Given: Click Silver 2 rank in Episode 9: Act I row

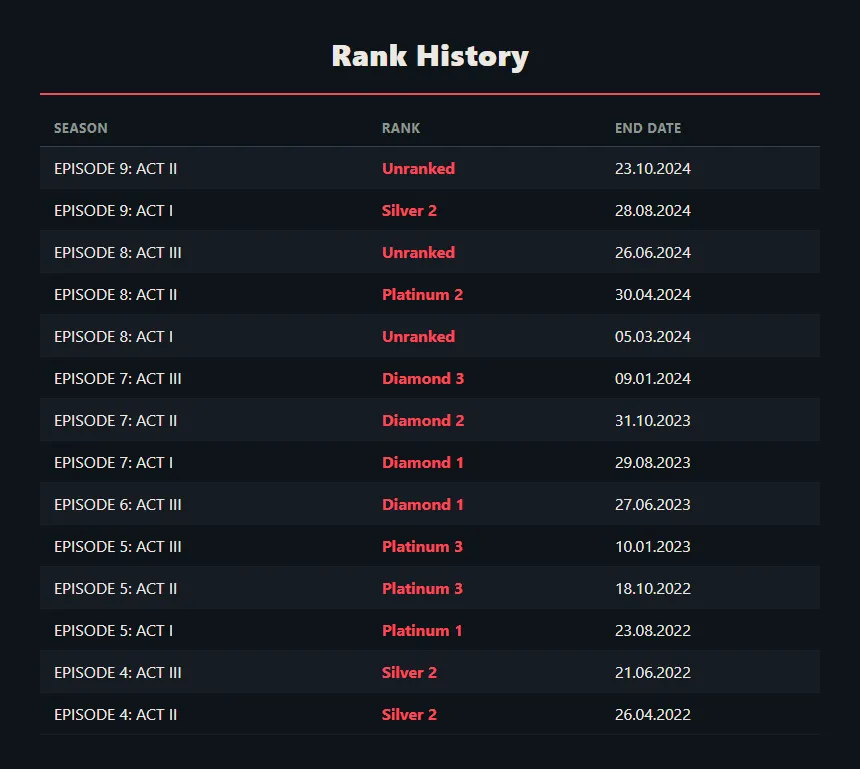Looking at the screenshot, I should [x=409, y=211].
